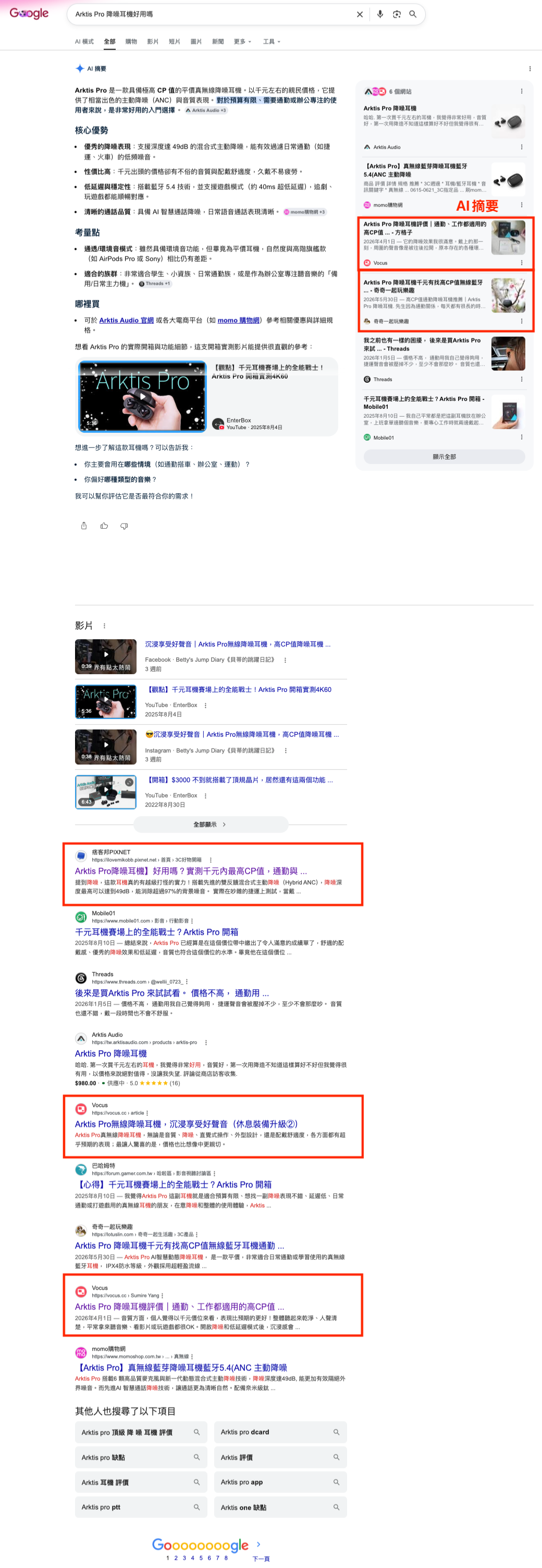Switch to 圖片 tab

point(196,41)
